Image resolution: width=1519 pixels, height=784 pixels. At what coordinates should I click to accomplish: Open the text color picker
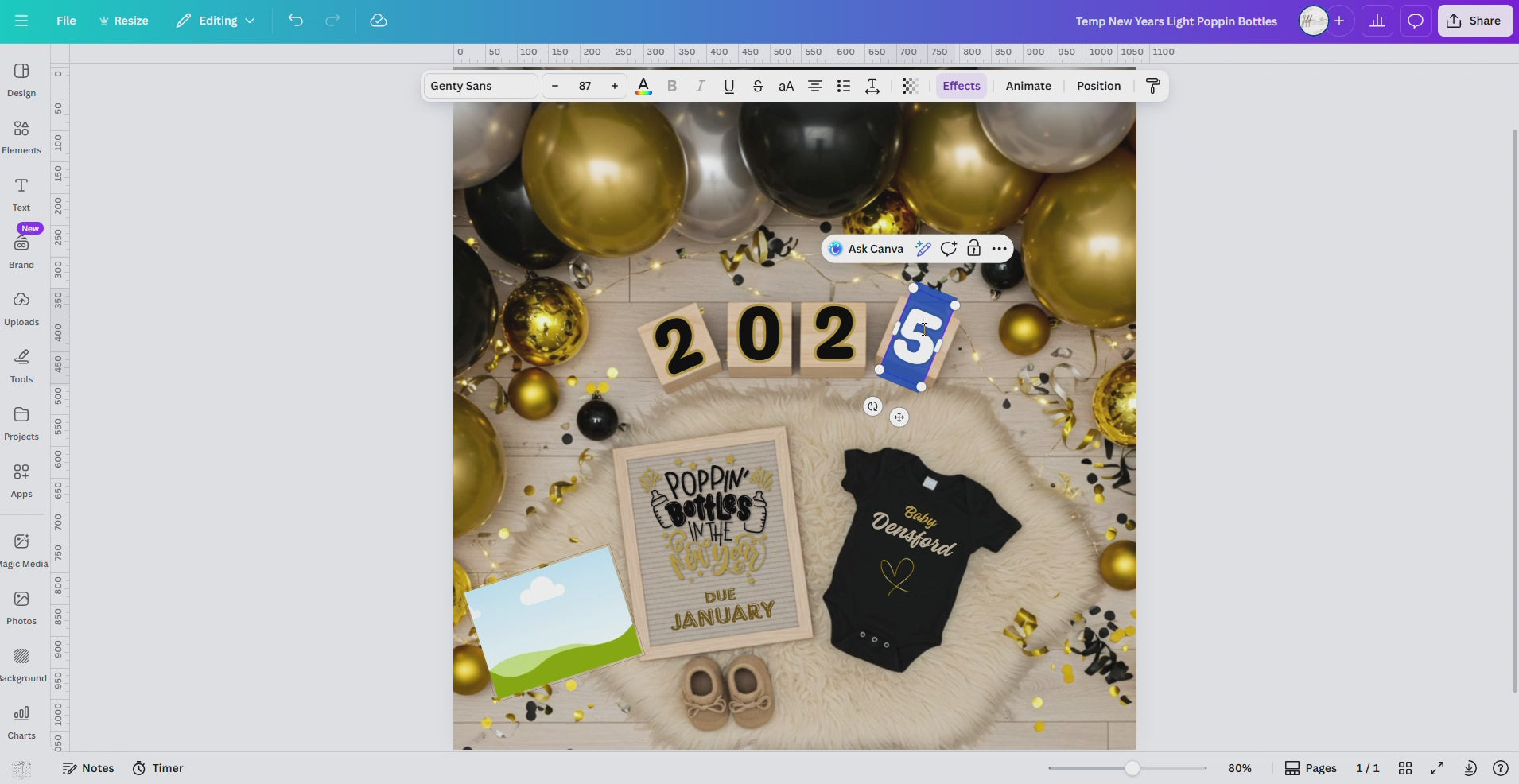click(643, 86)
